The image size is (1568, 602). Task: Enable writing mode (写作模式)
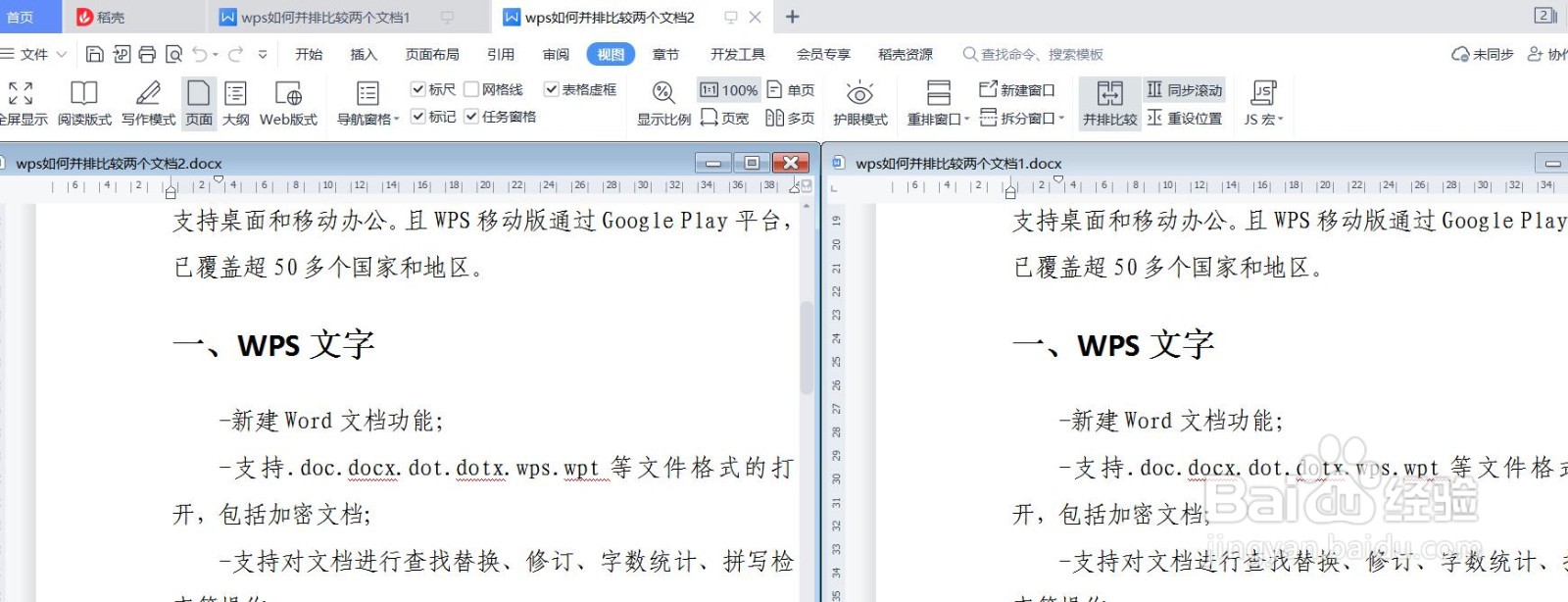tap(148, 104)
